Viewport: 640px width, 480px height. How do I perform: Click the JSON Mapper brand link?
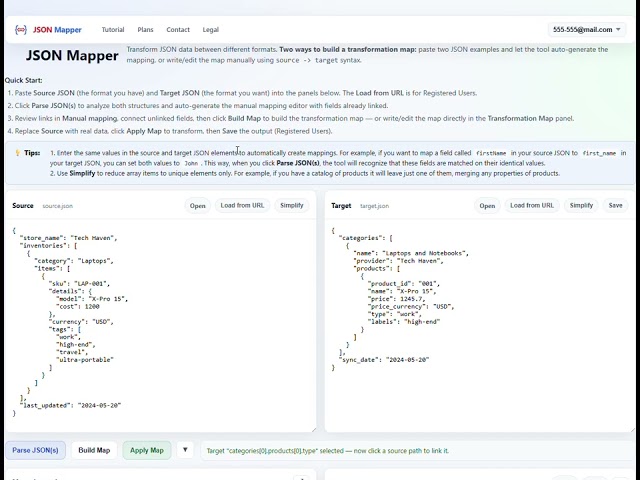click(57, 29)
